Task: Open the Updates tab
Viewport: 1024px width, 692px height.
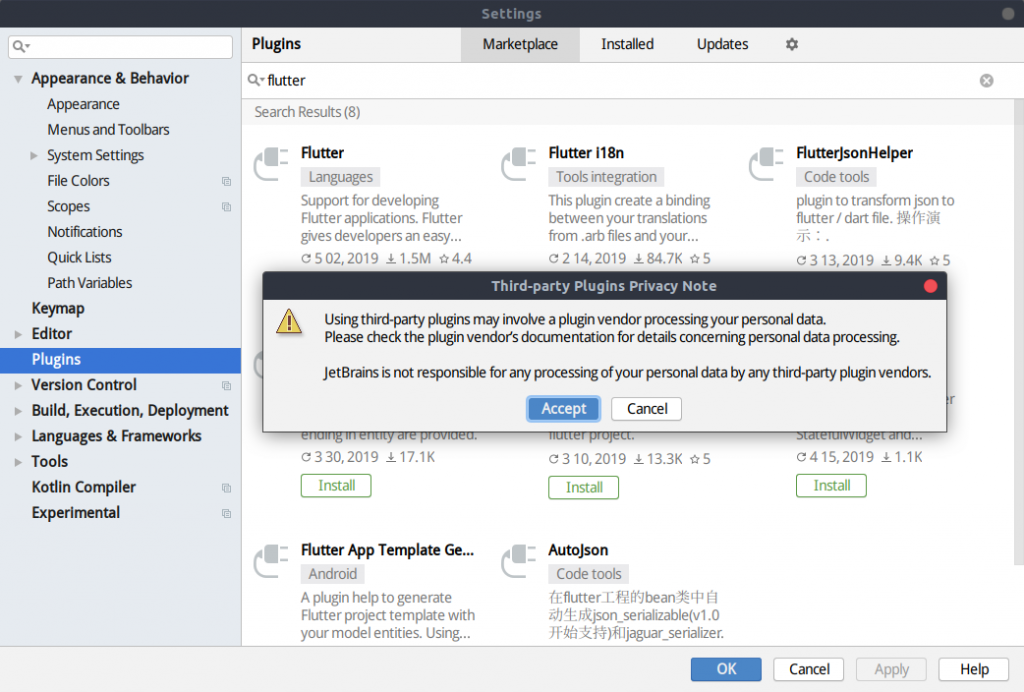Action: [x=722, y=44]
